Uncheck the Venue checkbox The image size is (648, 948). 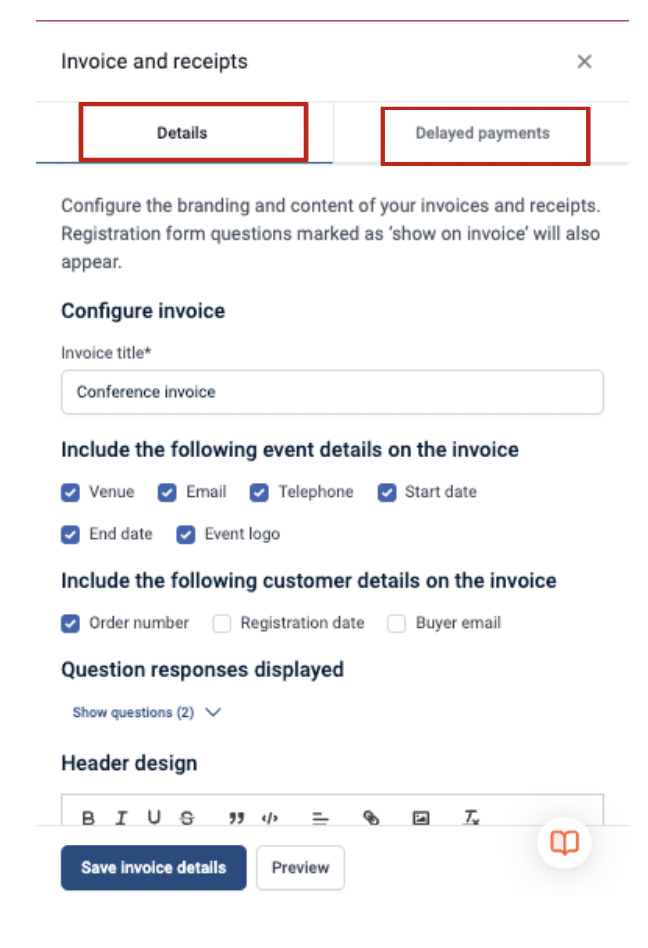click(x=70, y=492)
